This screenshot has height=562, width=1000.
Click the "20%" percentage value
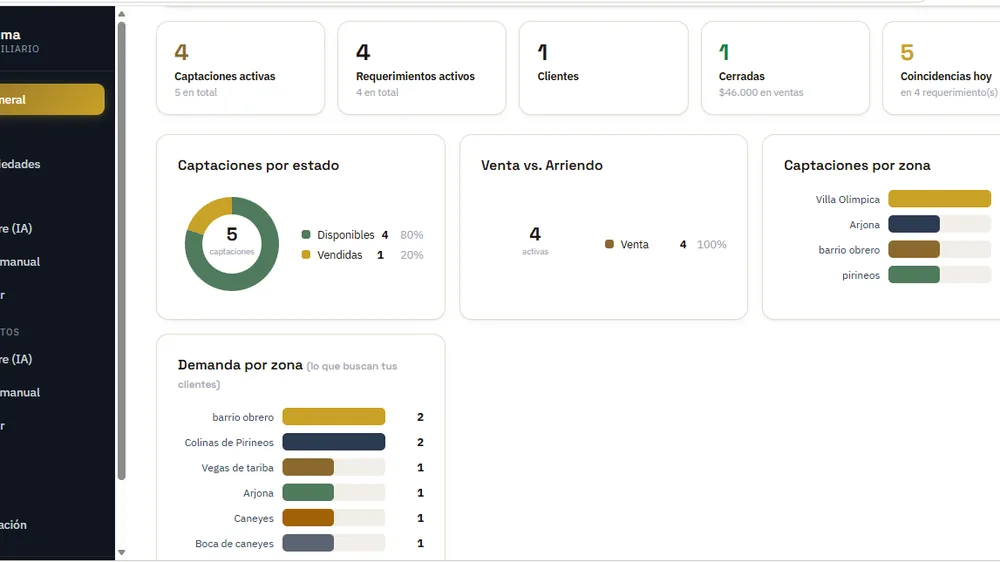tap(412, 255)
